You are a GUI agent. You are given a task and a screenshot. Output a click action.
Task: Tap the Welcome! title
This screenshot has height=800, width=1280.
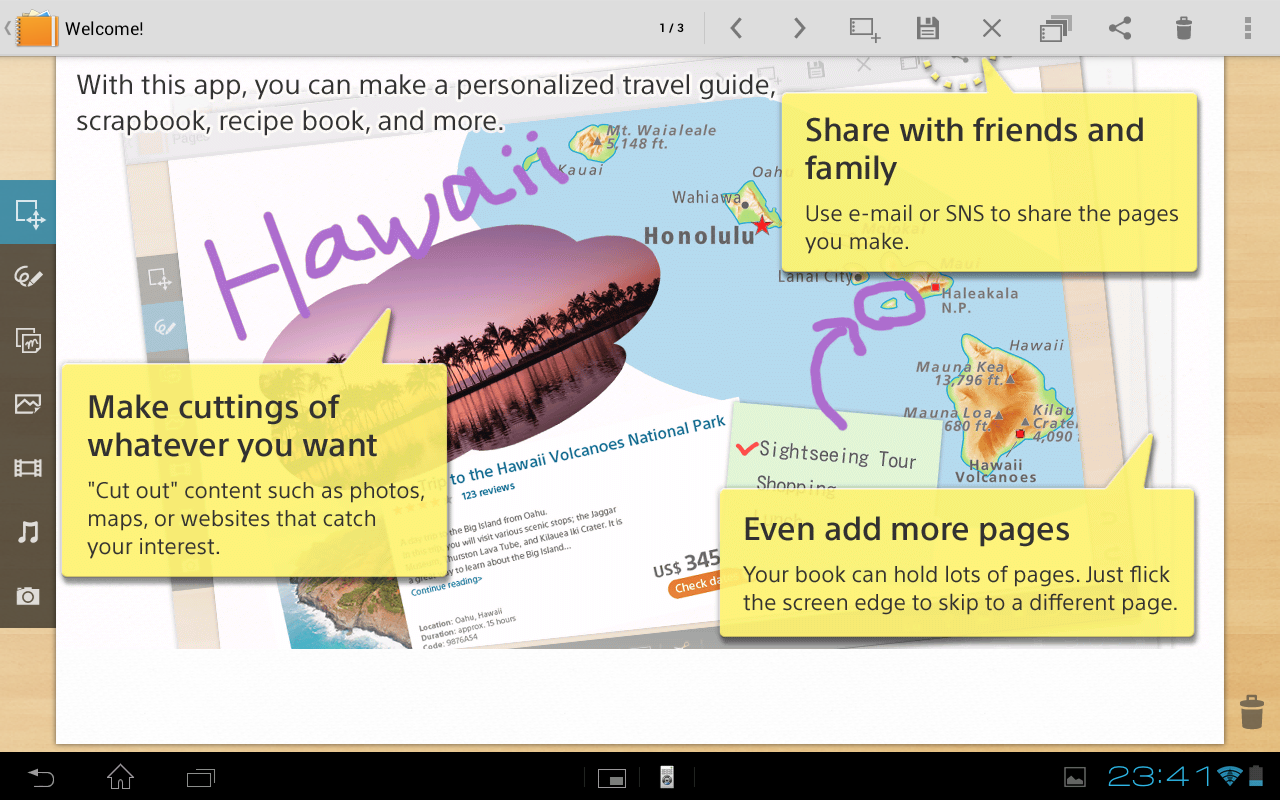(x=104, y=29)
